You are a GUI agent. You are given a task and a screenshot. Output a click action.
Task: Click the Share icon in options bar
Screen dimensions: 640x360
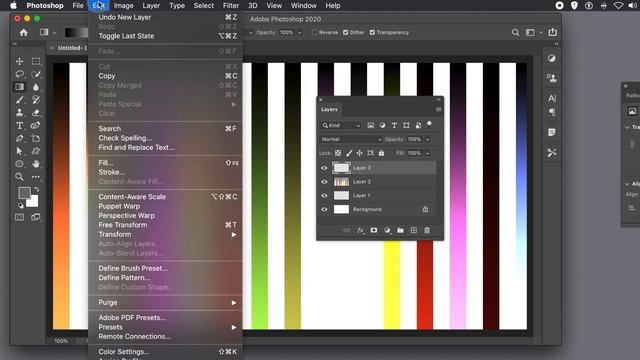(553, 32)
